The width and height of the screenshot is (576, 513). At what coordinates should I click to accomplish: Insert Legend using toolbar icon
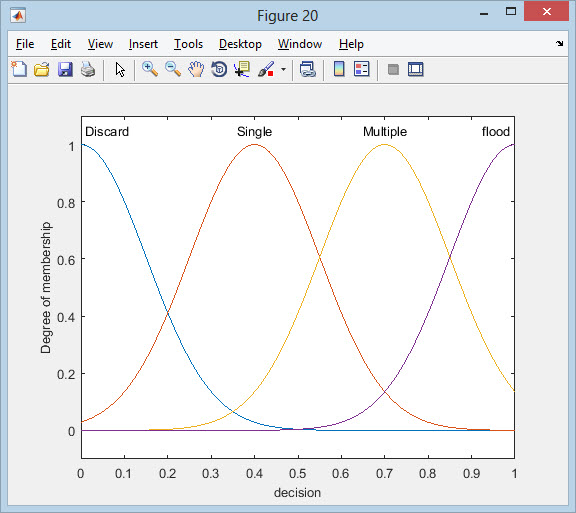click(361, 69)
